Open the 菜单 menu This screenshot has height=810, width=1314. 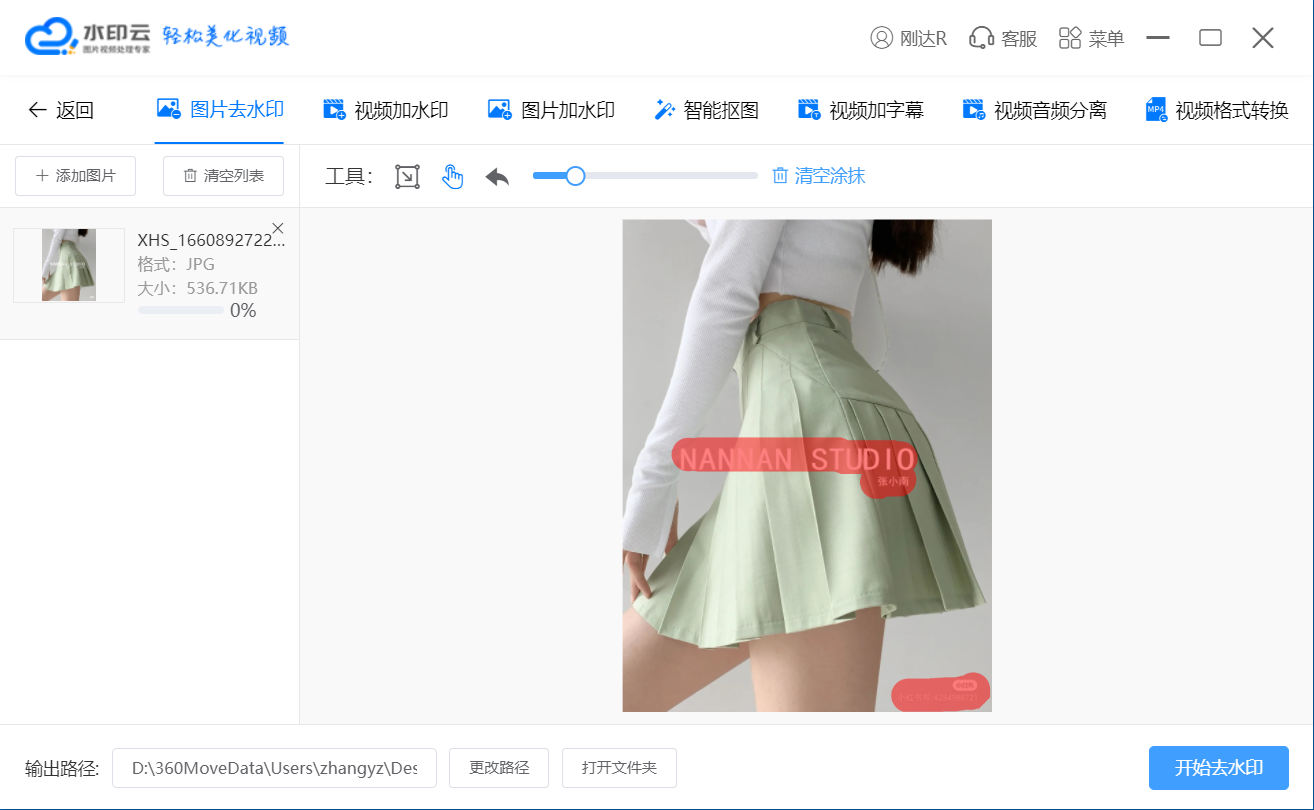(1091, 38)
